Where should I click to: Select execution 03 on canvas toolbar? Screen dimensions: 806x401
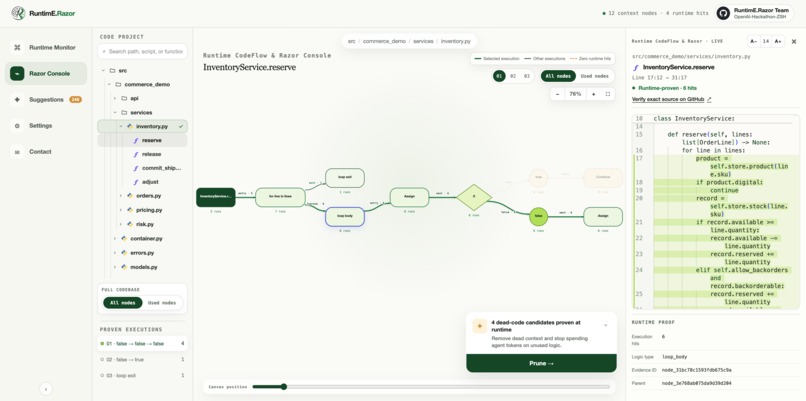click(527, 76)
